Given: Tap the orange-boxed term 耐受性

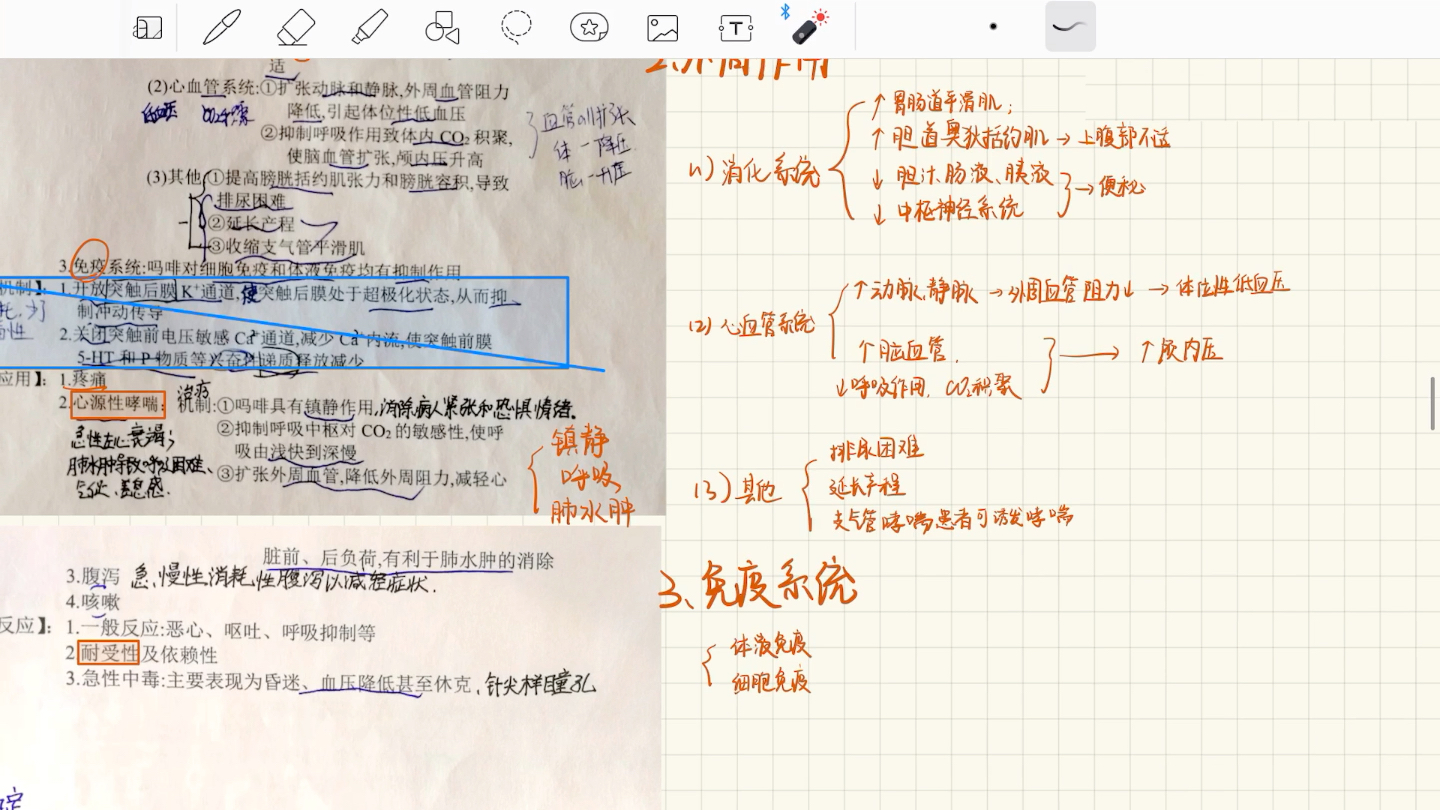Looking at the screenshot, I should point(108,654).
